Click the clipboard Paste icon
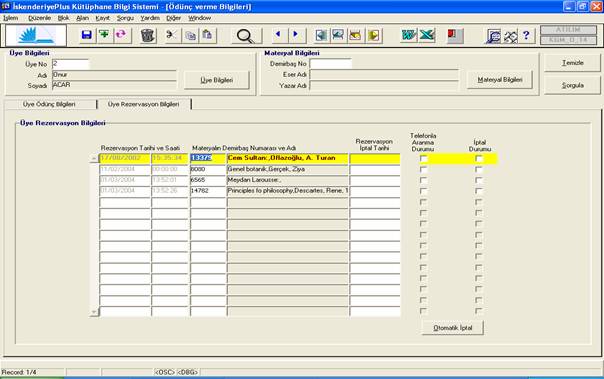Viewport: 604px width, 379px height. click(x=208, y=35)
